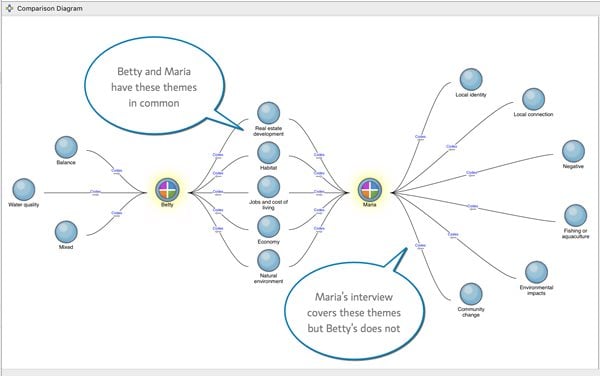Click the Fishing or aquaculture node
600x376 pixels.
(576, 216)
